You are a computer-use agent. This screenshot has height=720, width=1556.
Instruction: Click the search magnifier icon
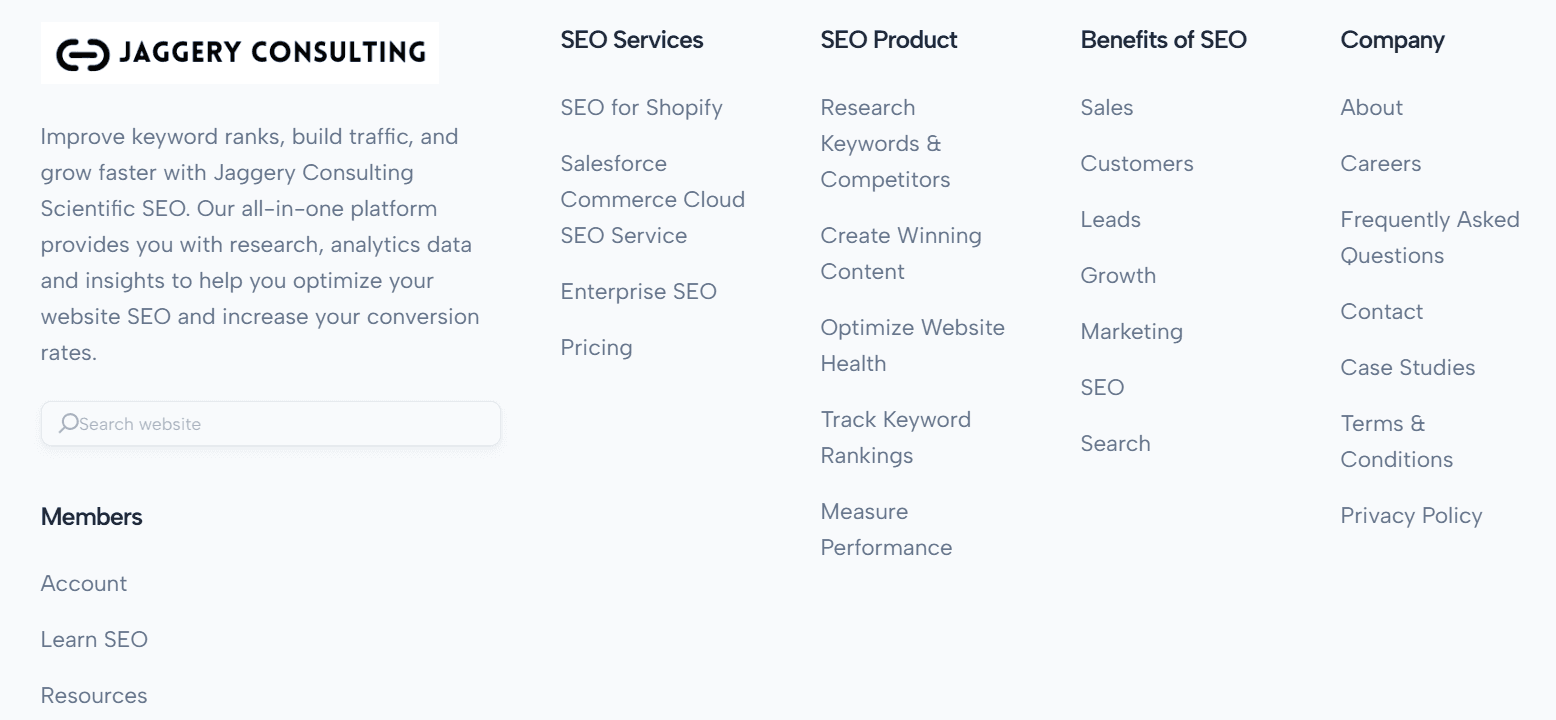coord(68,423)
